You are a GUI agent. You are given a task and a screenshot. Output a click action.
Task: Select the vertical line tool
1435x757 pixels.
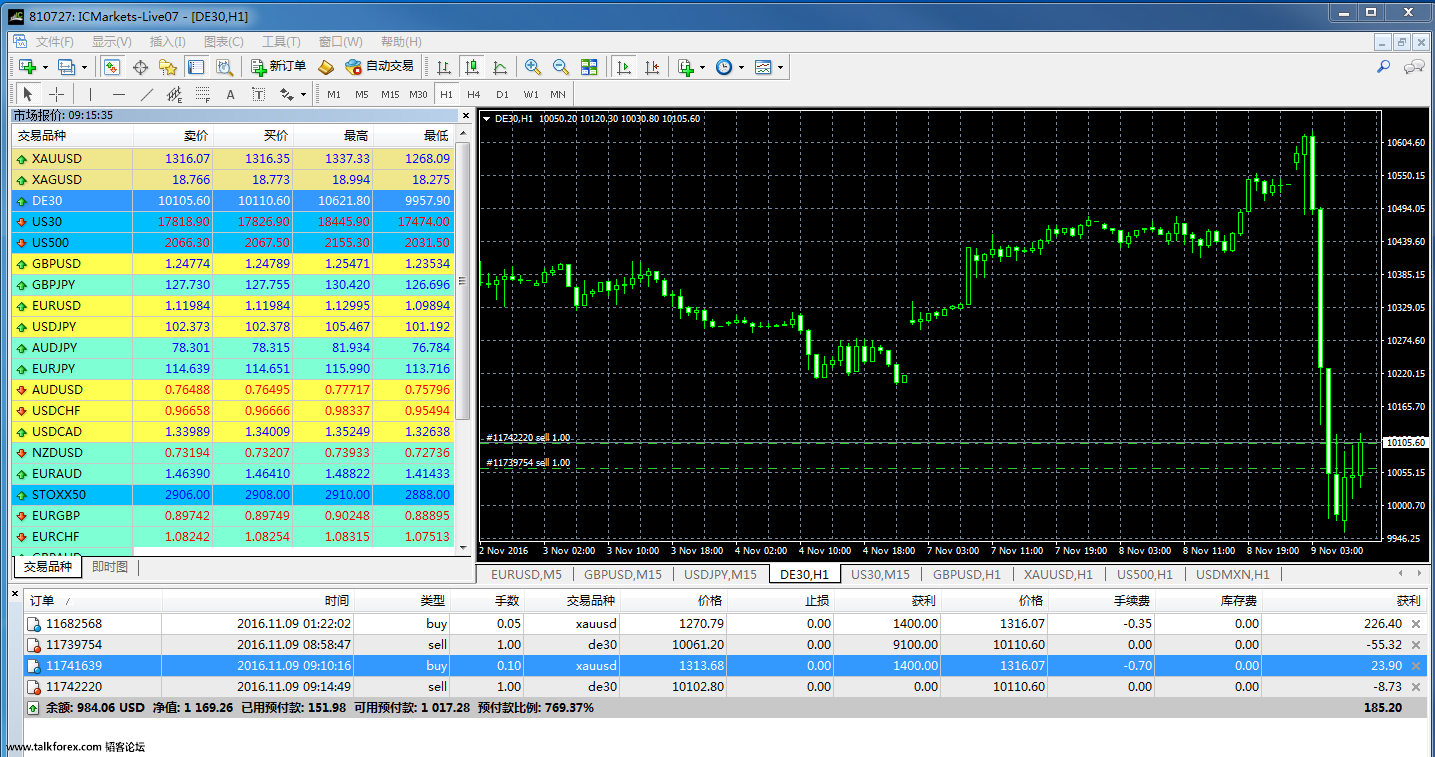click(90, 94)
